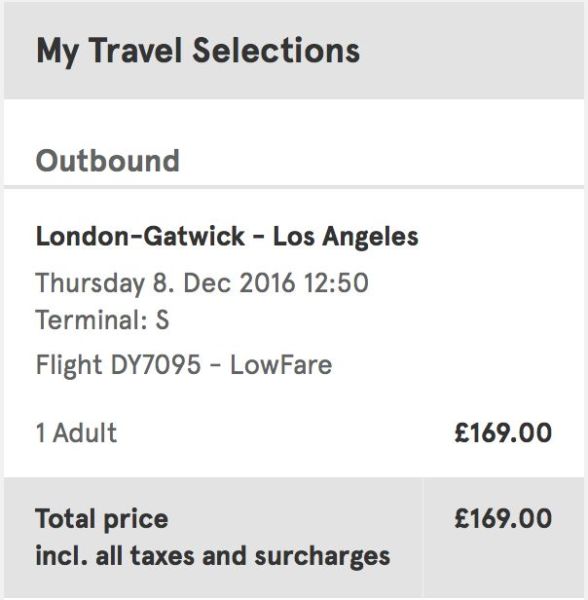Select the Outbound section header
The image size is (588, 600).
[108, 161]
